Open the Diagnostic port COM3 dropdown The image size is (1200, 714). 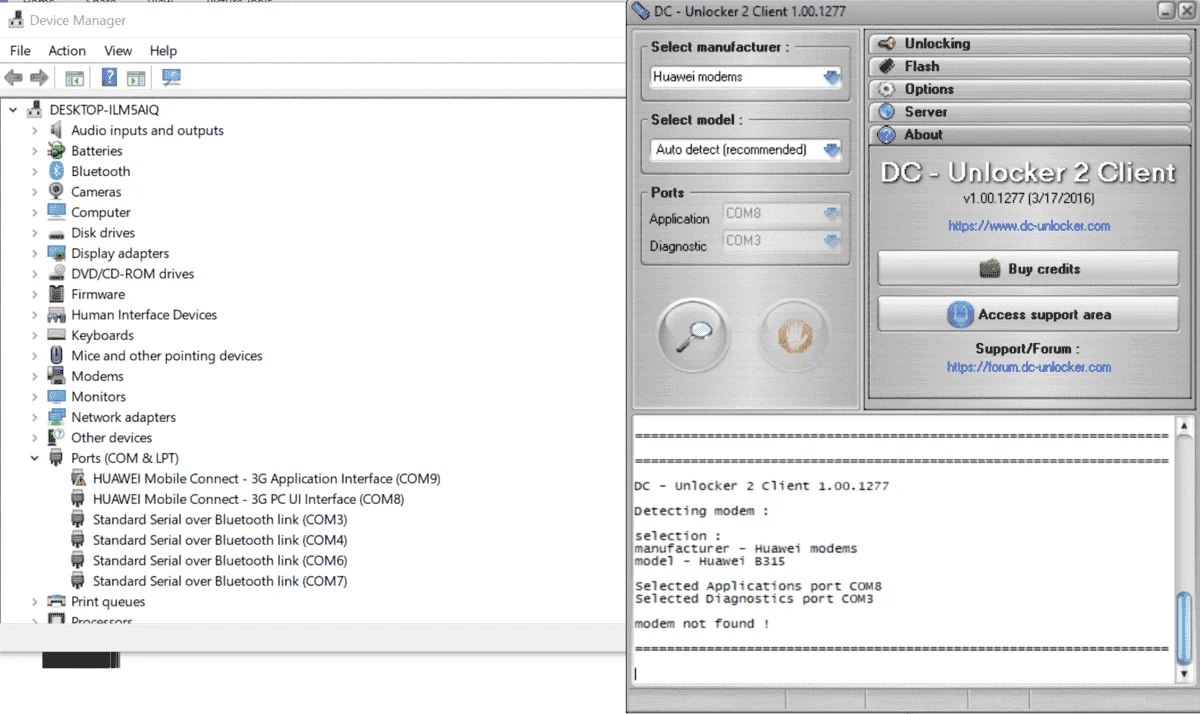click(x=781, y=241)
